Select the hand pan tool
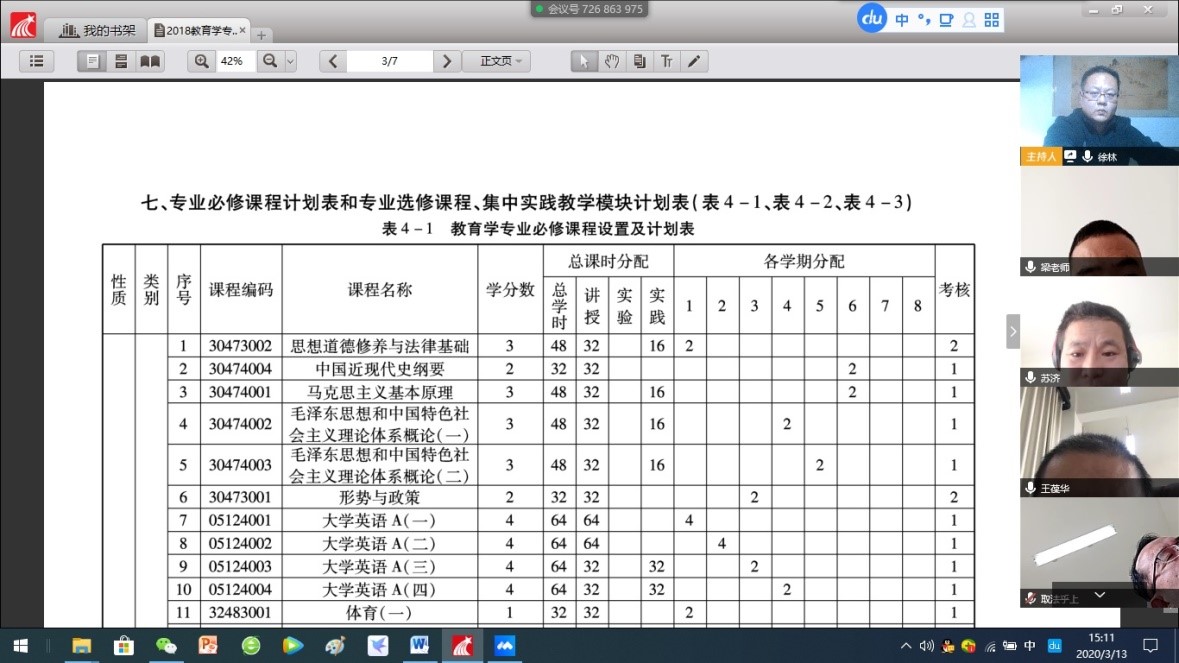Image resolution: width=1179 pixels, height=663 pixels. (611, 61)
